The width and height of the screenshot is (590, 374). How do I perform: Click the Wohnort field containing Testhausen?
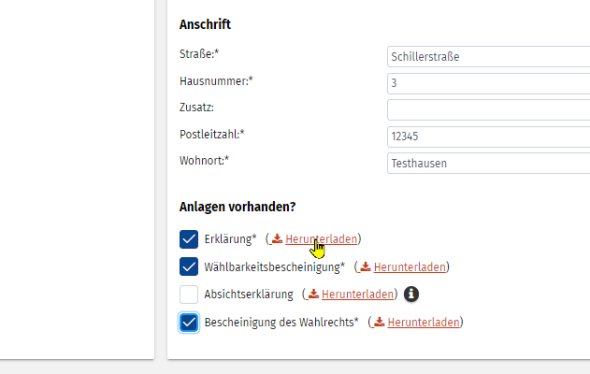tap(488, 163)
